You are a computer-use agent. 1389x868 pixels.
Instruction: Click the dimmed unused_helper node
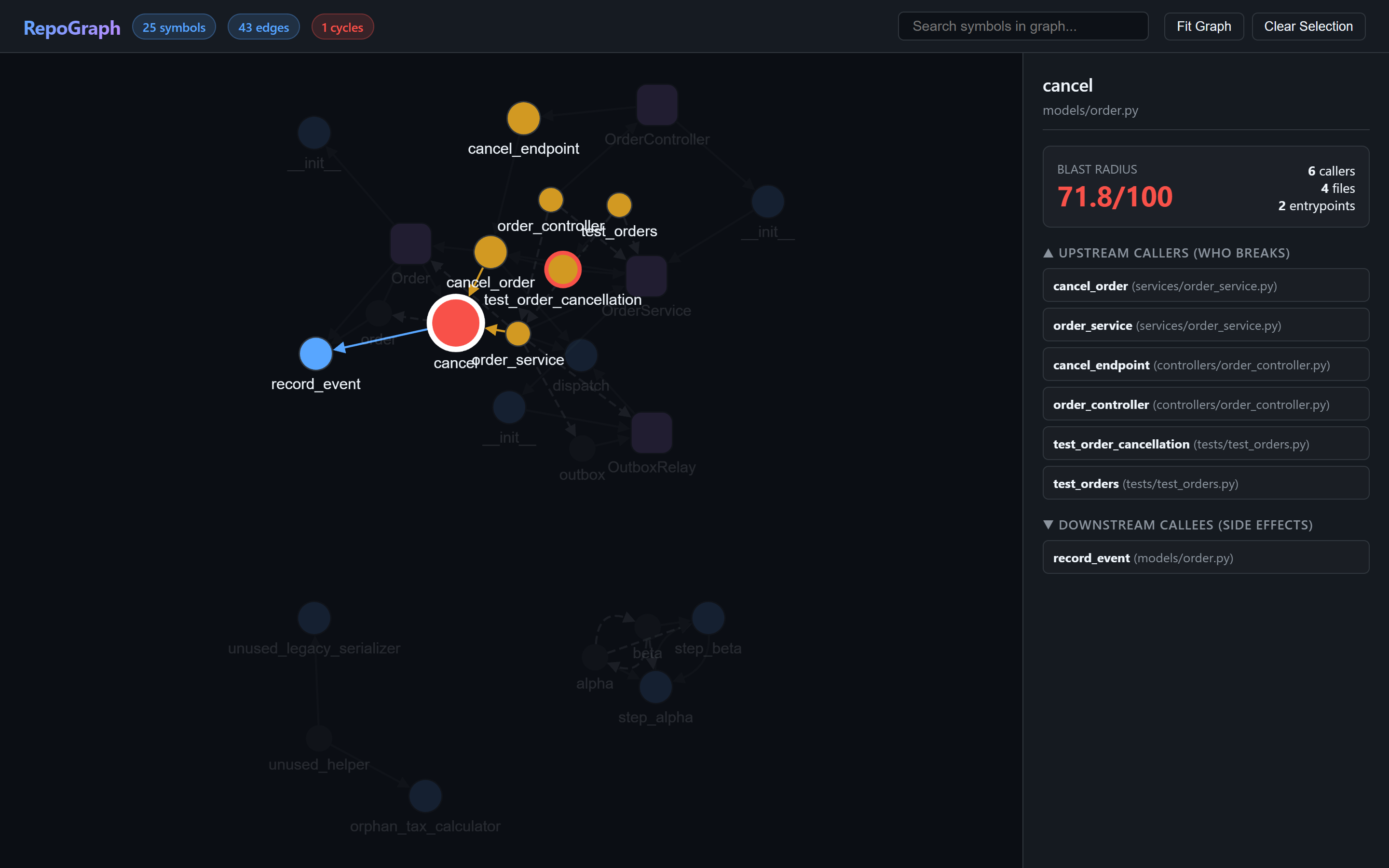(x=319, y=739)
